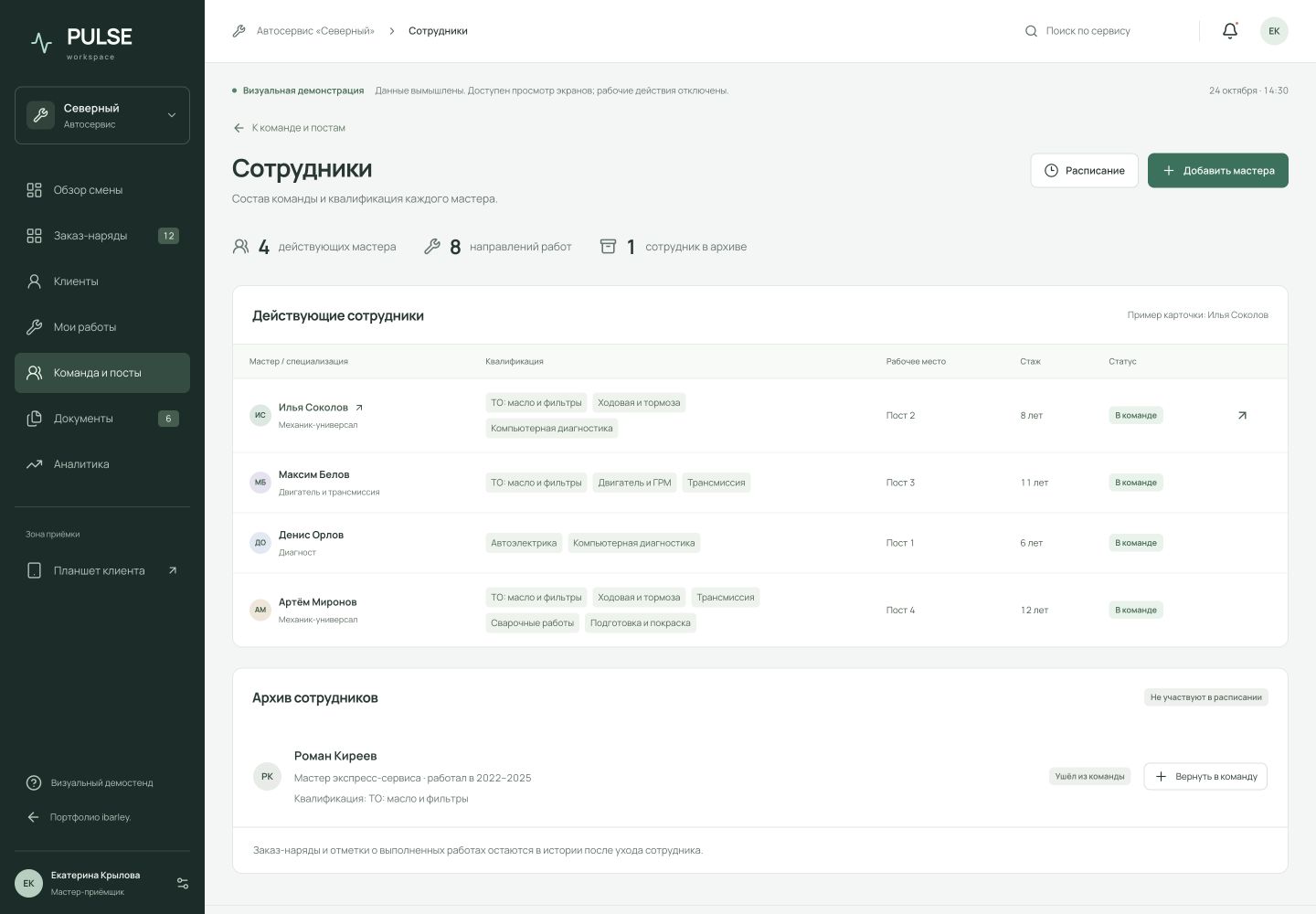The image size is (1316, 914).
Task: Click Двигатель и ГРМ qualification tag
Action: pyautogui.click(x=634, y=483)
